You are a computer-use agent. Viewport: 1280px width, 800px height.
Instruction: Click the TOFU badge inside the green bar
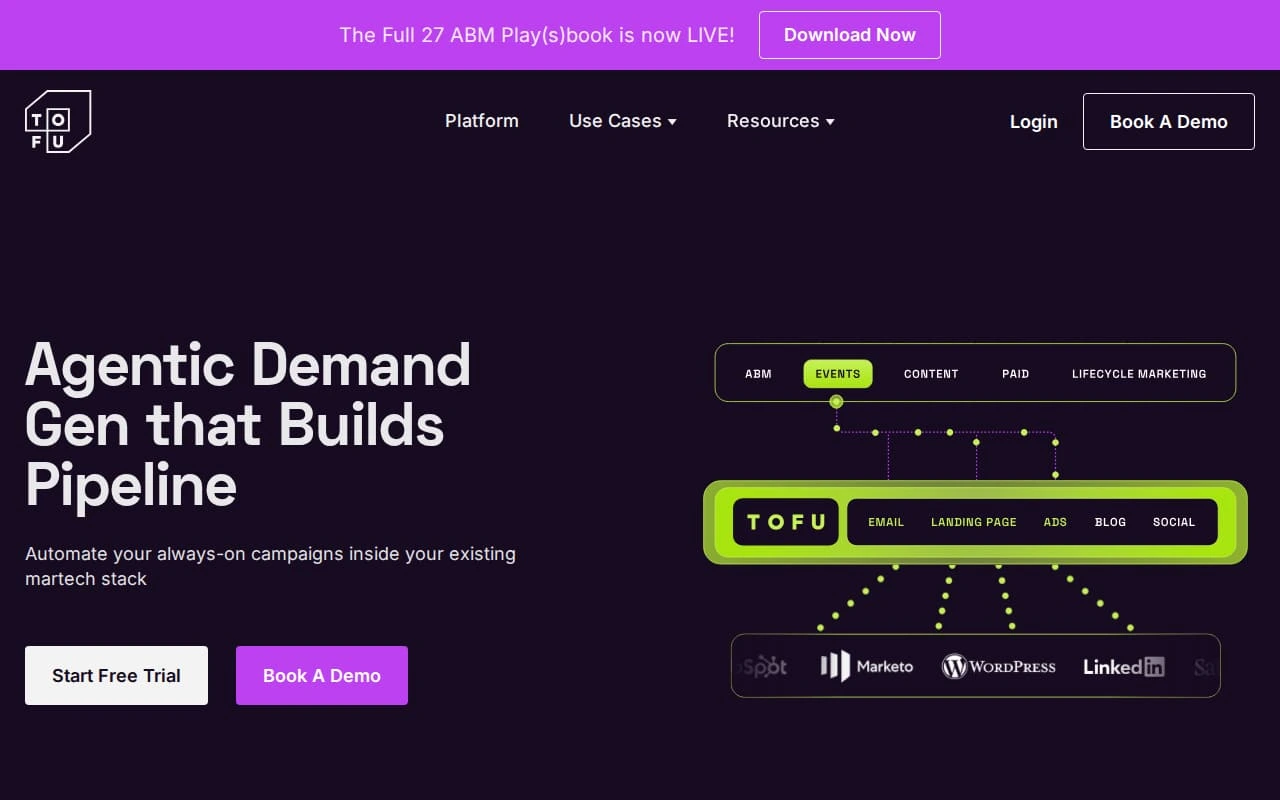point(785,521)
